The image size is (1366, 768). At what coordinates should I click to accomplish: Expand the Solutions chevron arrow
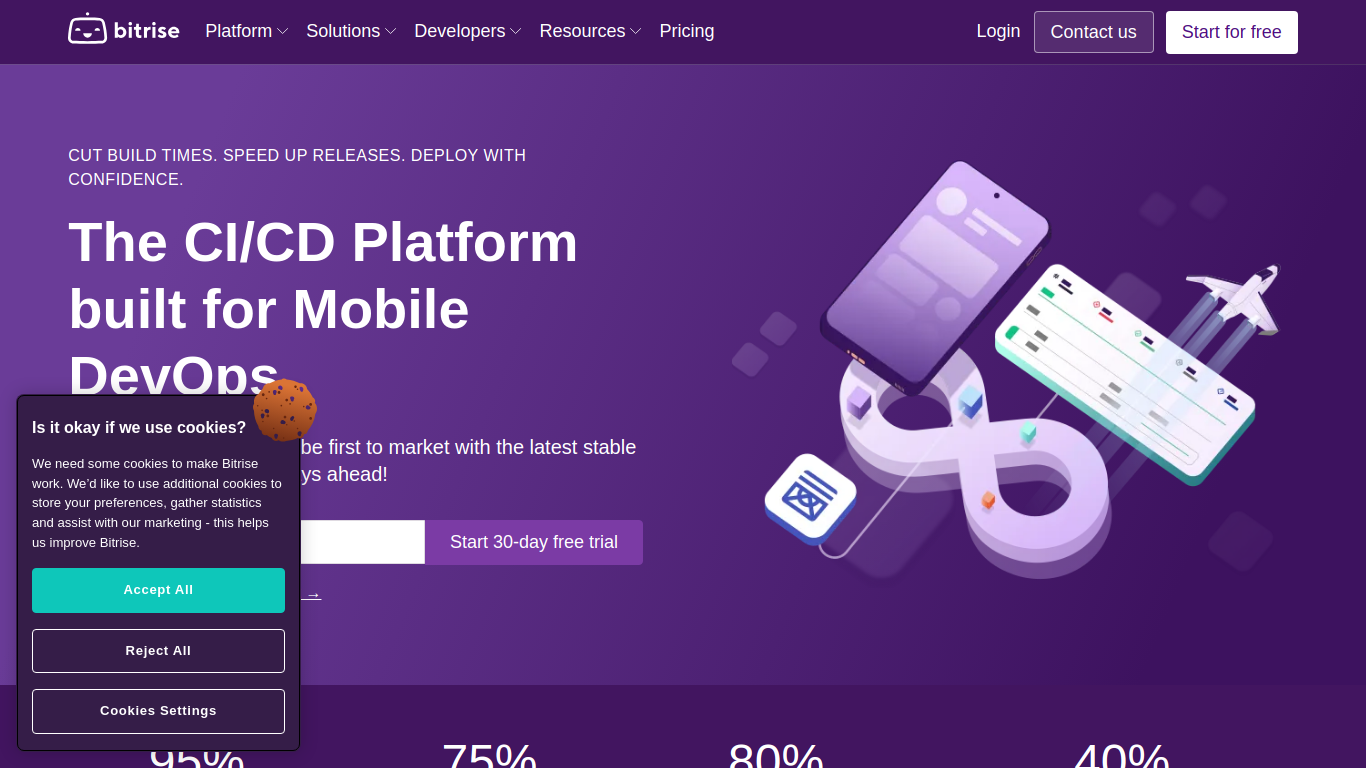click(x=391, y=32)
